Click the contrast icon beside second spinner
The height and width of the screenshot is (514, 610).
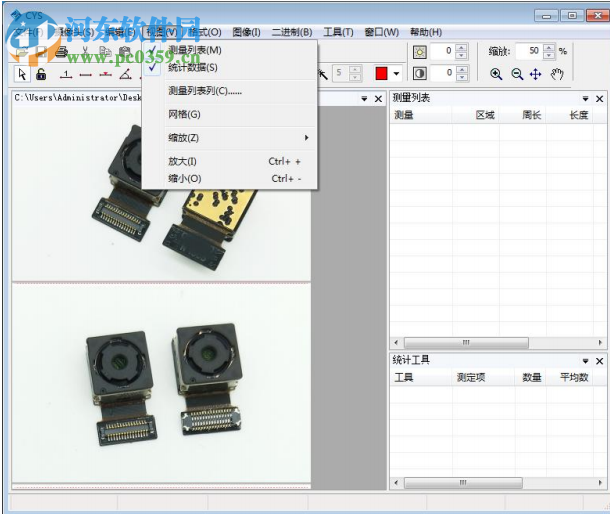coord(420,73)
